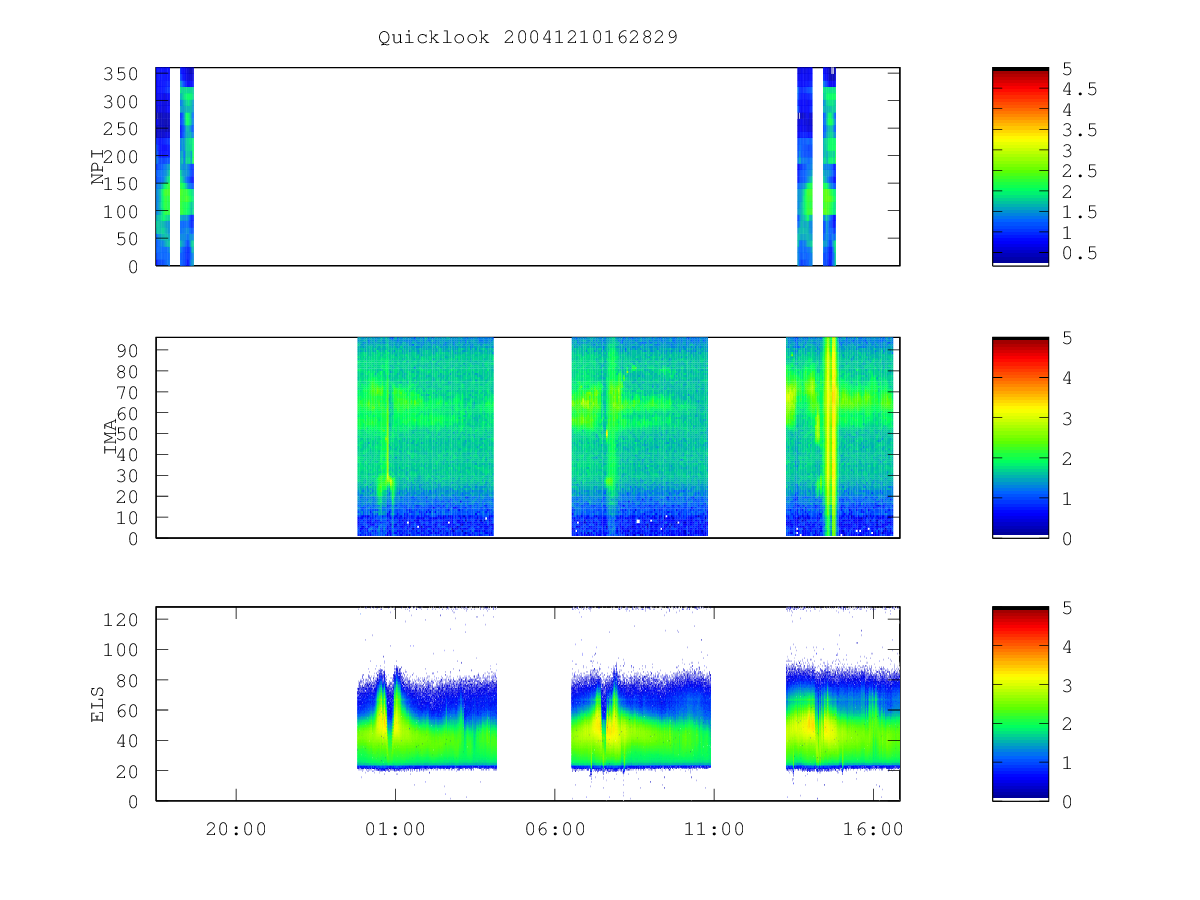Click the 01:00 time axis label
This screenshot has height=900, width=1200.
[395, 829]
